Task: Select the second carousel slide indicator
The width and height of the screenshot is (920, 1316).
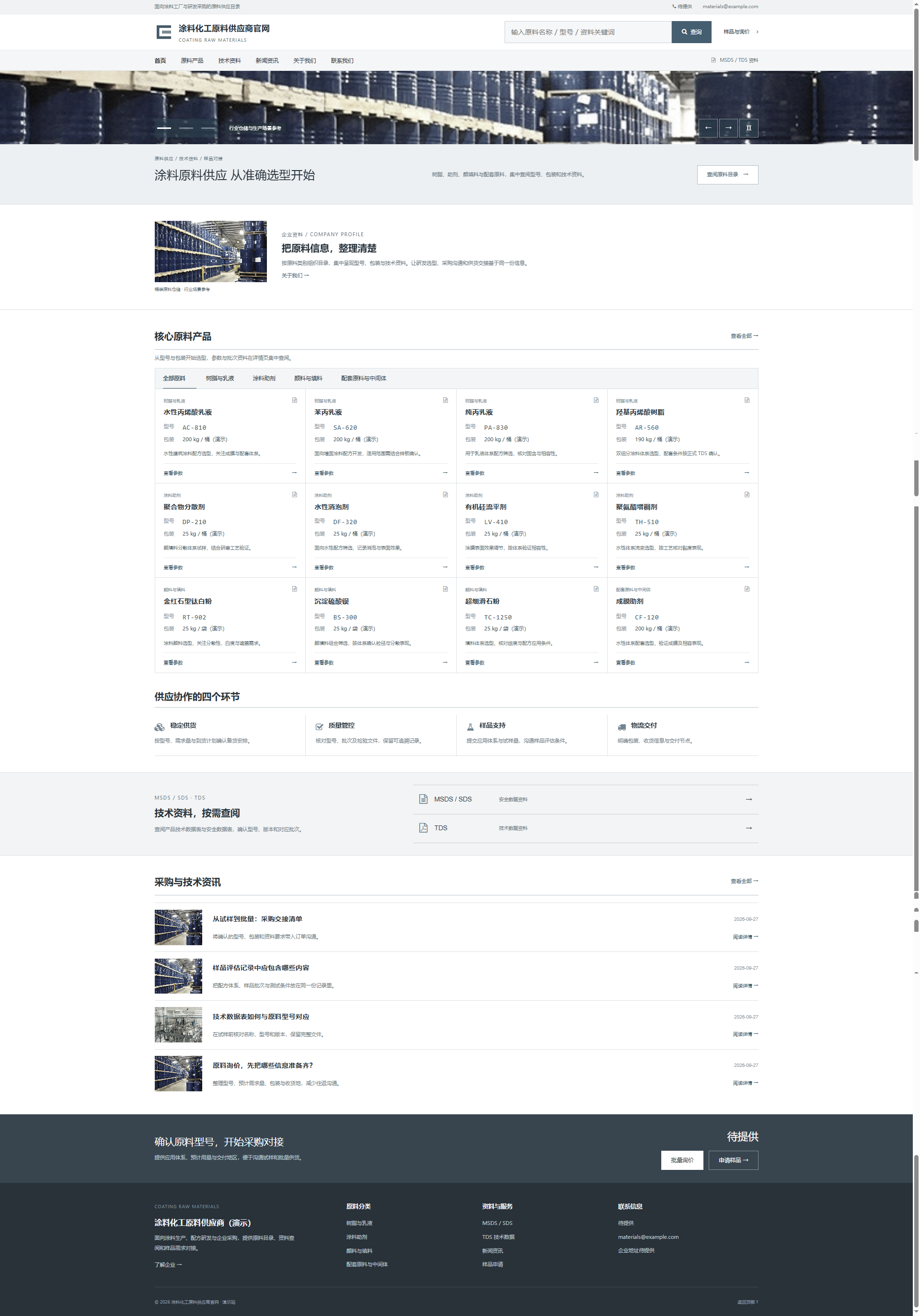Action: click(186, 128)
